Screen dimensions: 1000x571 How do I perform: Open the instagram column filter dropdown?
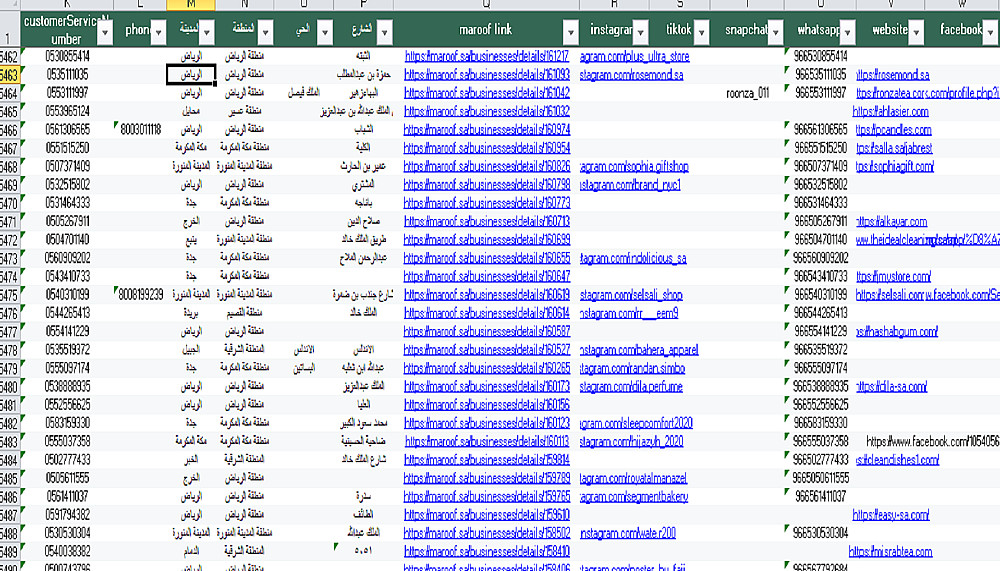coord(640,32)
